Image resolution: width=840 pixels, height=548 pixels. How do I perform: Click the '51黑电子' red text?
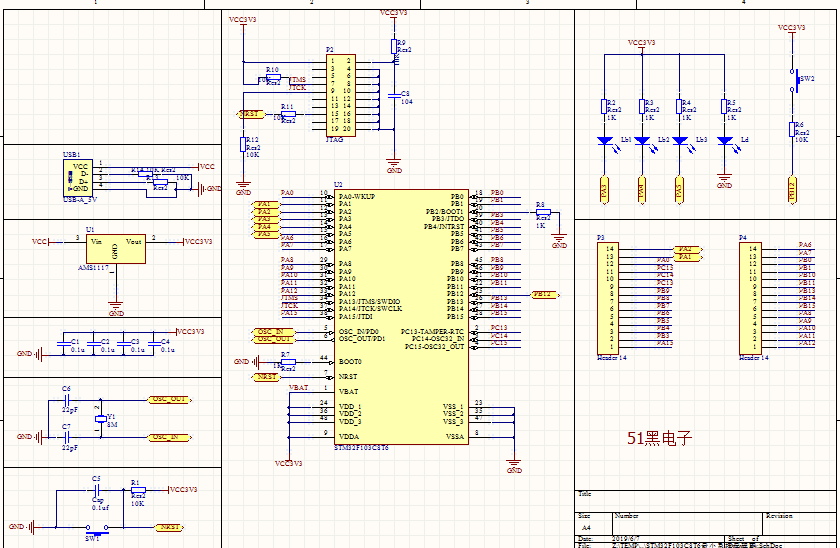659,438
